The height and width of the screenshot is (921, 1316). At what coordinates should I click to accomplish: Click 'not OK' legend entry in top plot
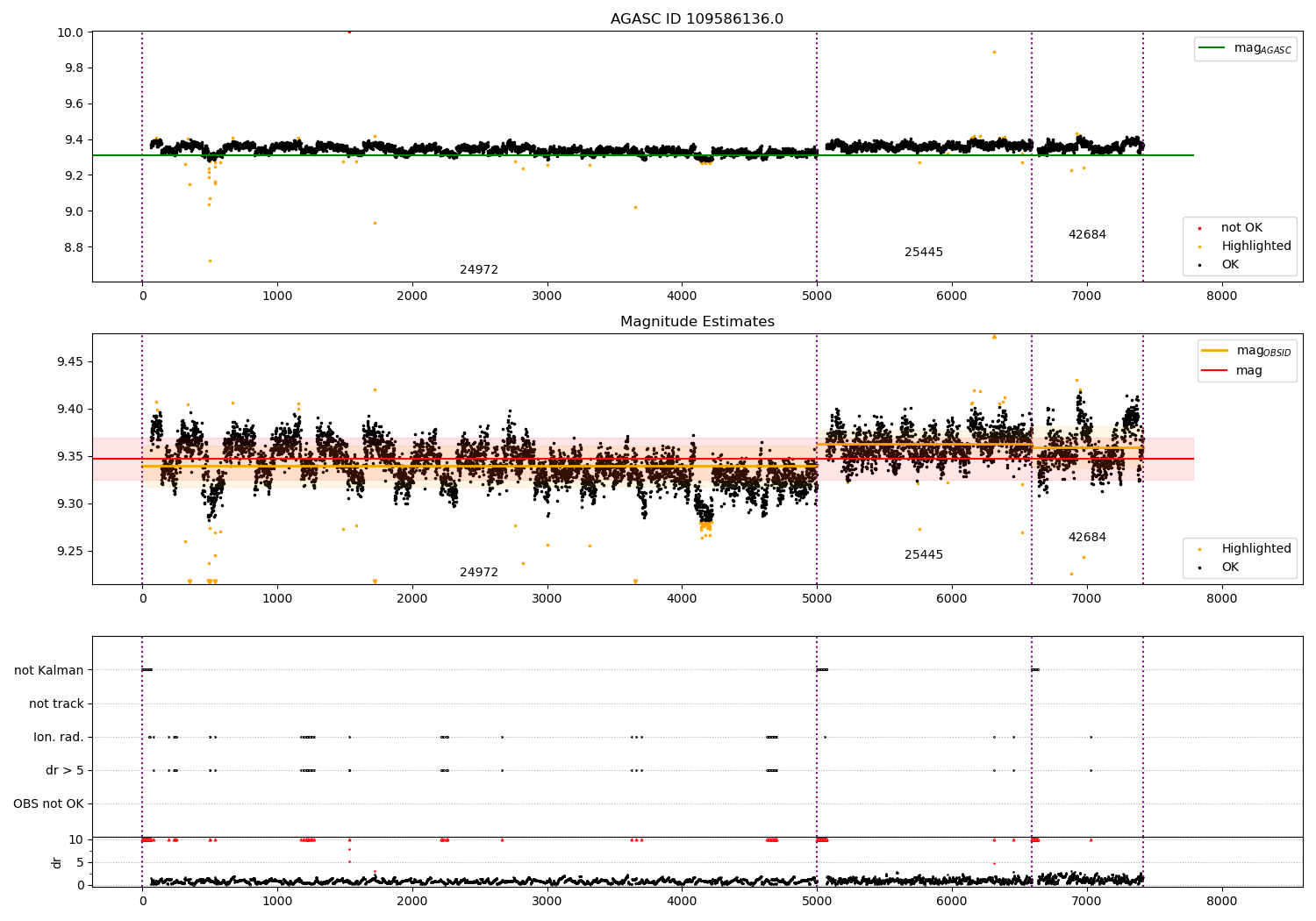(1241, 228)
